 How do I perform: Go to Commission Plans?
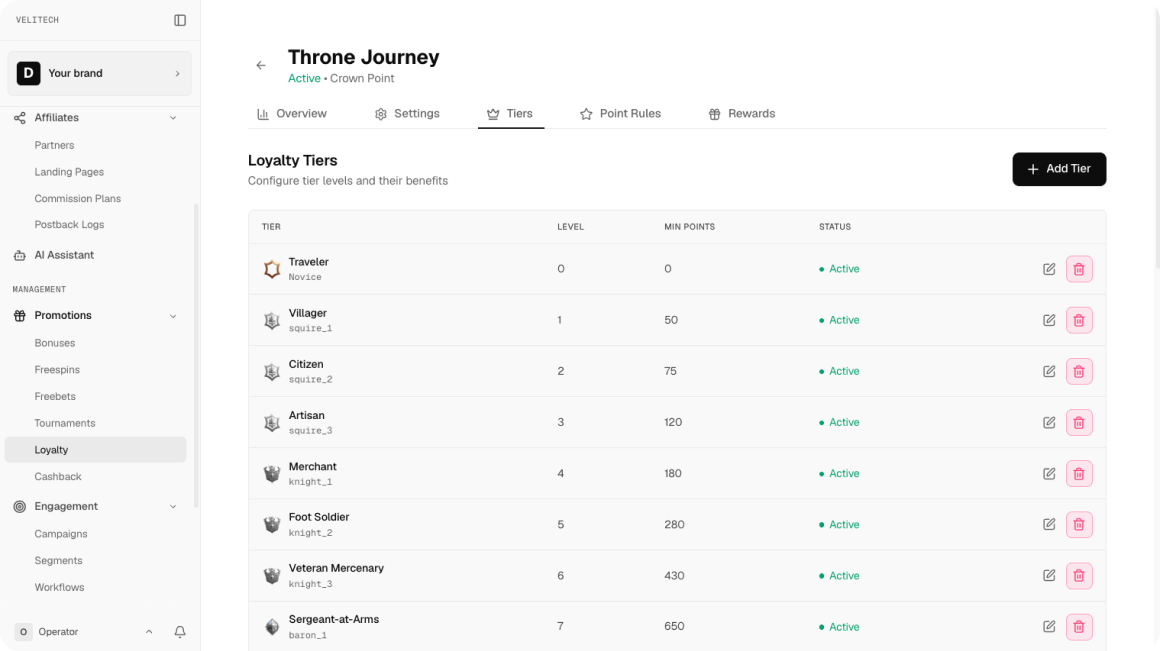coord(78,198)
